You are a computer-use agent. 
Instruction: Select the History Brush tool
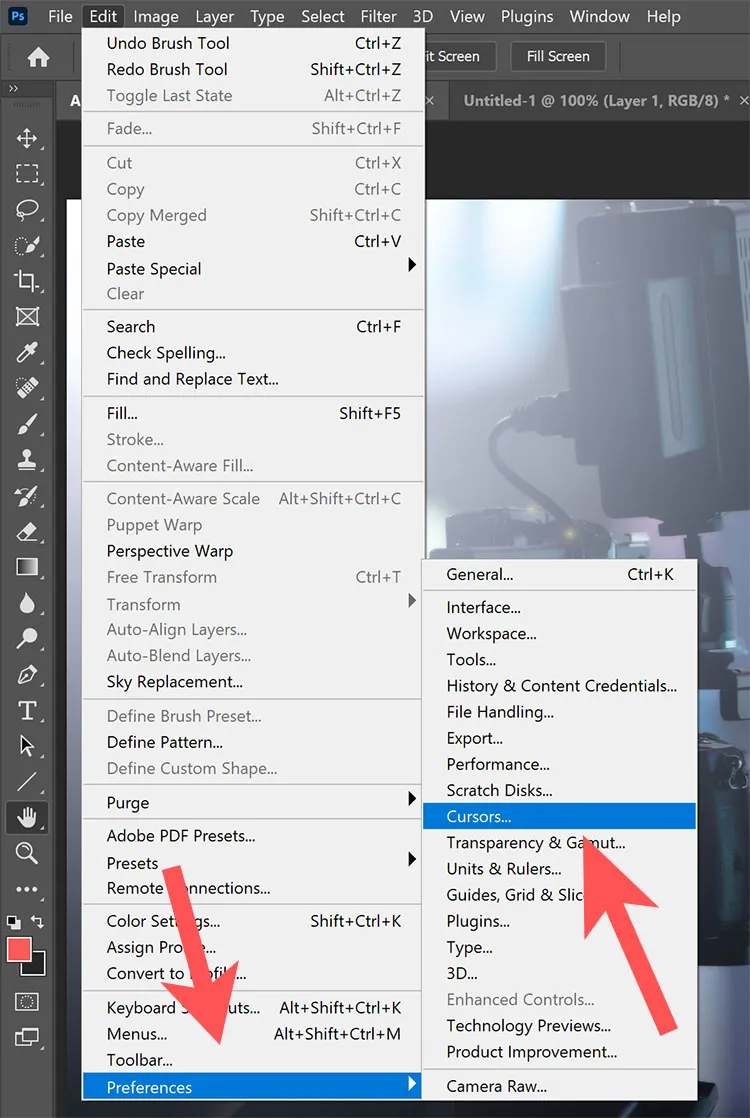[27, 496]
